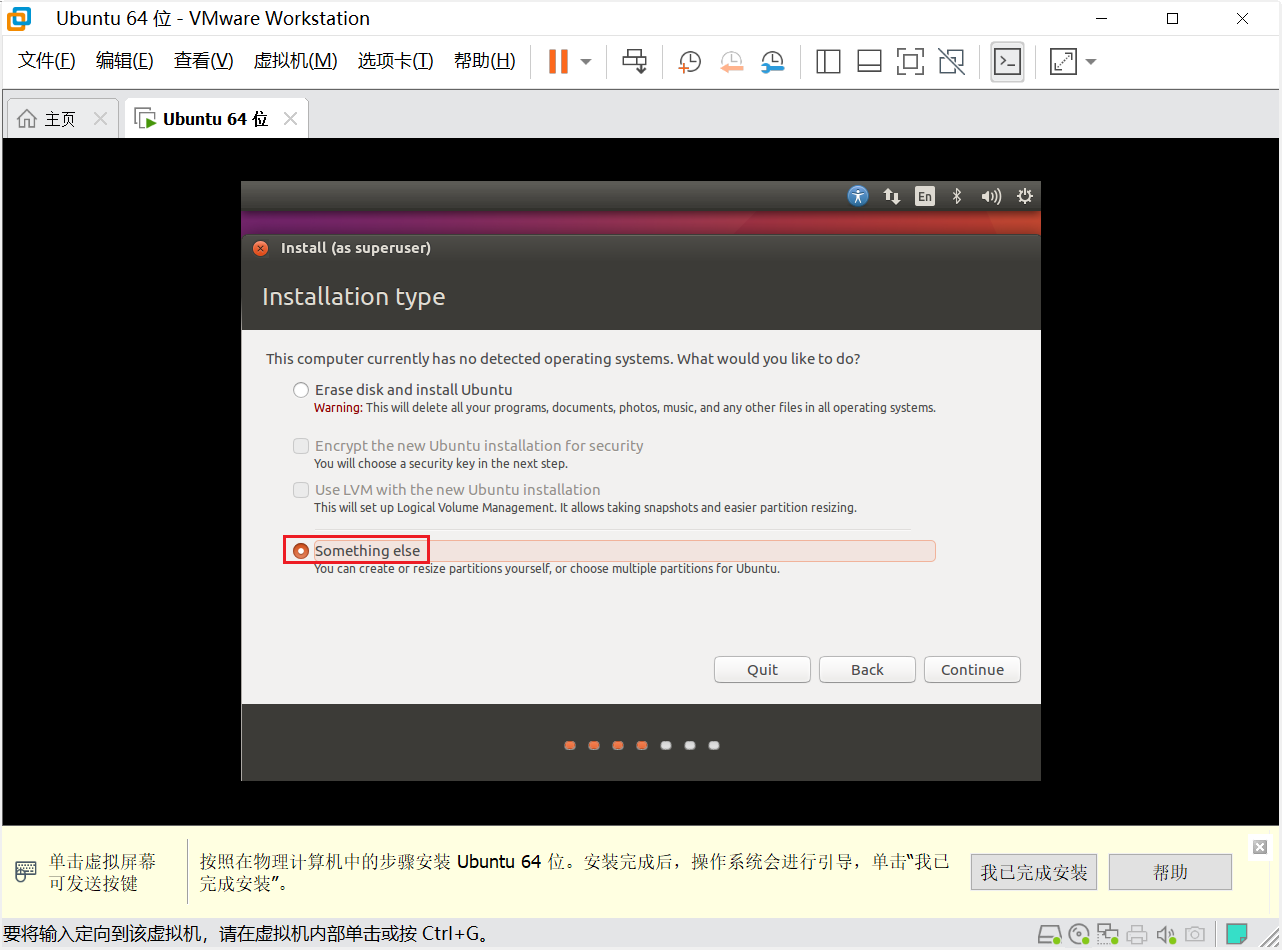Send Ctrl+Alt+Del to the virtual machine
1282x950 pixels.
[634, 61]
